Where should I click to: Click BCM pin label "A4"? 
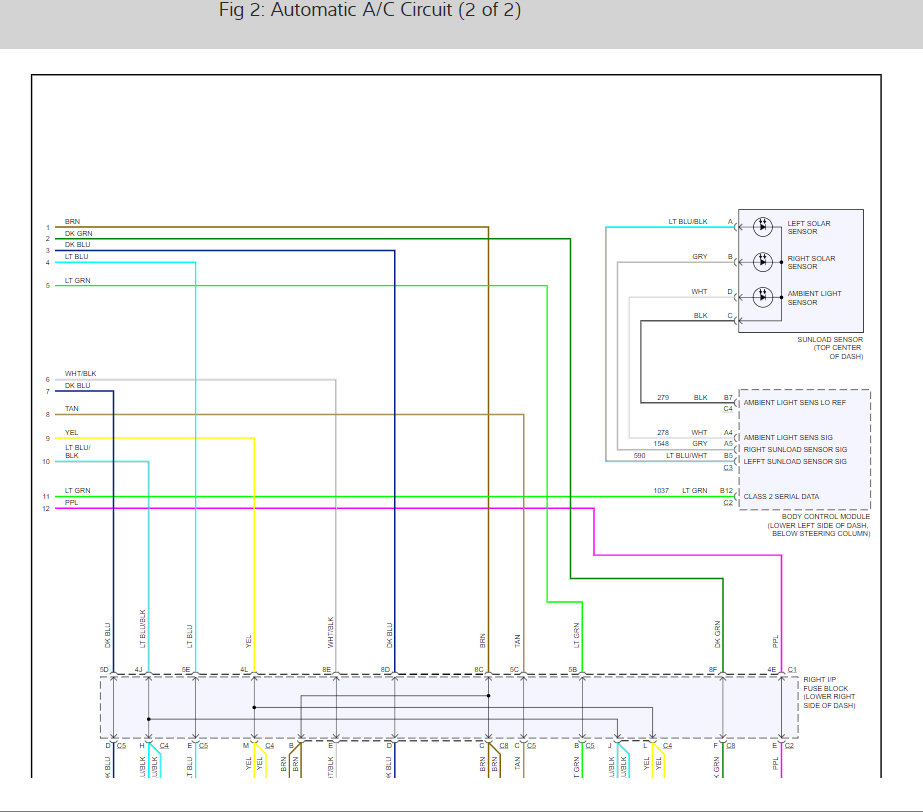[x=728, y=432]
